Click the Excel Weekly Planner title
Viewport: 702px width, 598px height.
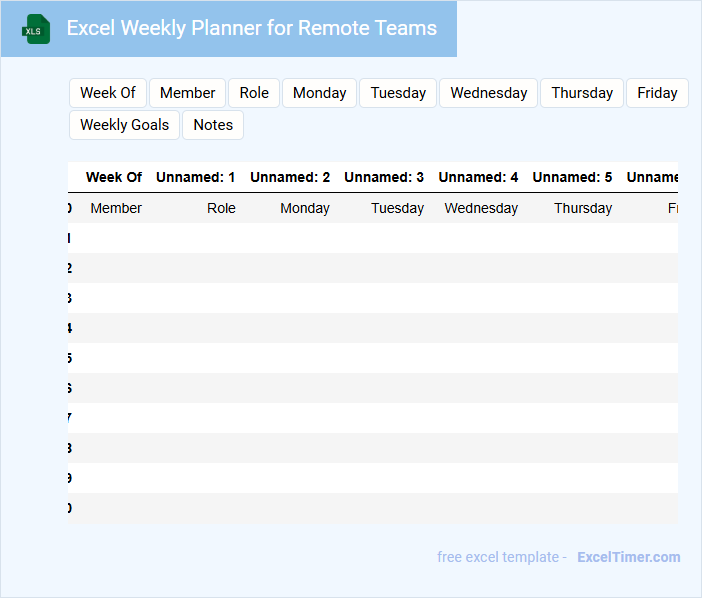point(252,28)
